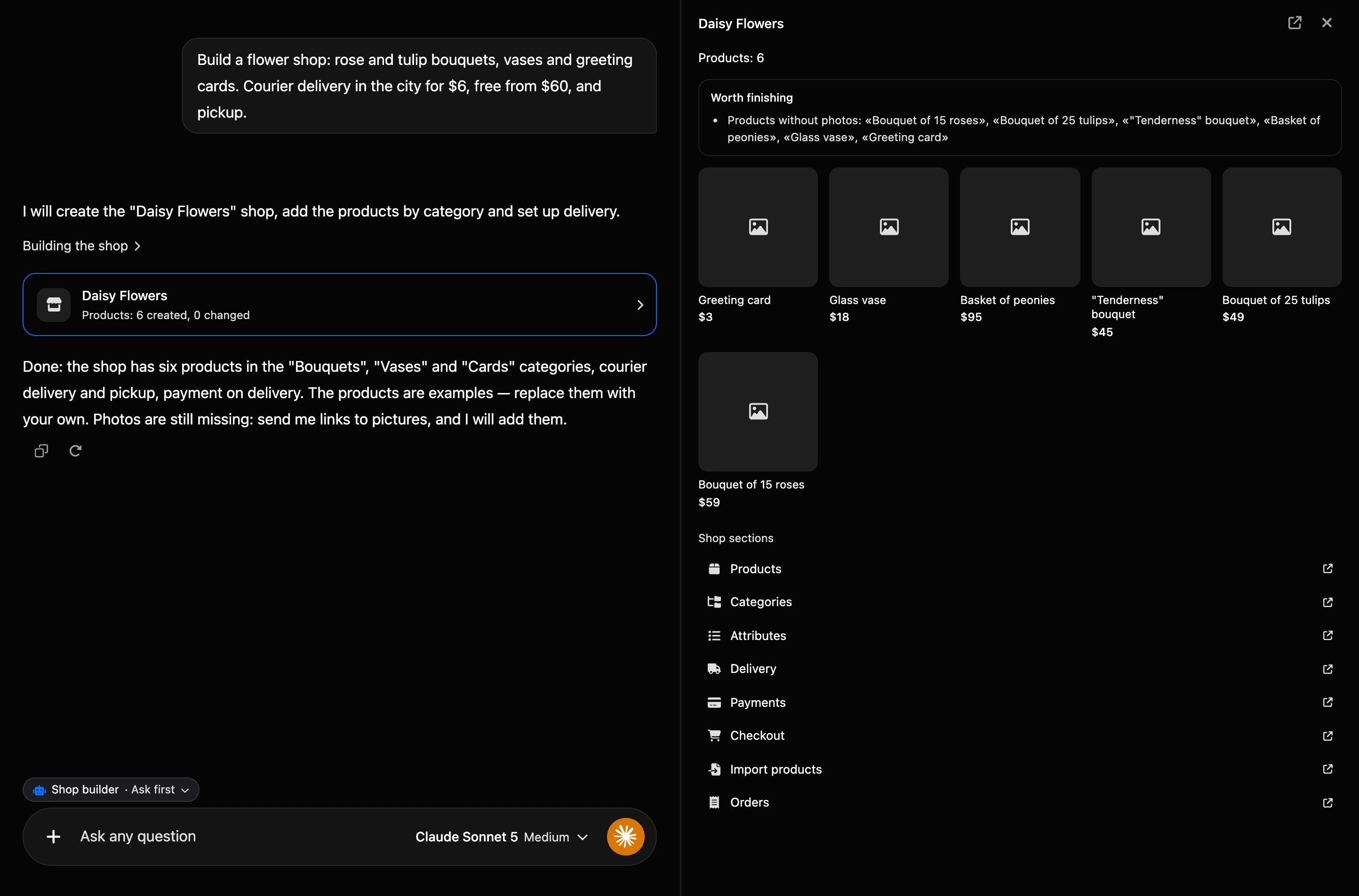Image resolution: width=1359 pixels, height=896 pixels.
Task: Click the Shop builder robot icon
Action: click(40, 790)
